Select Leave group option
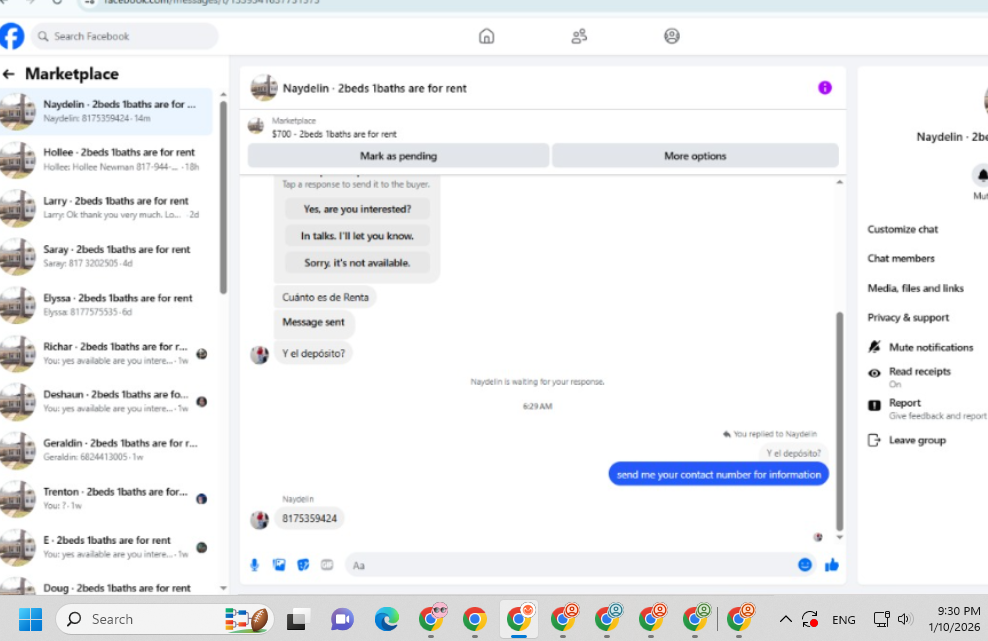Screen dimensions: 988x641 (917, 440)
